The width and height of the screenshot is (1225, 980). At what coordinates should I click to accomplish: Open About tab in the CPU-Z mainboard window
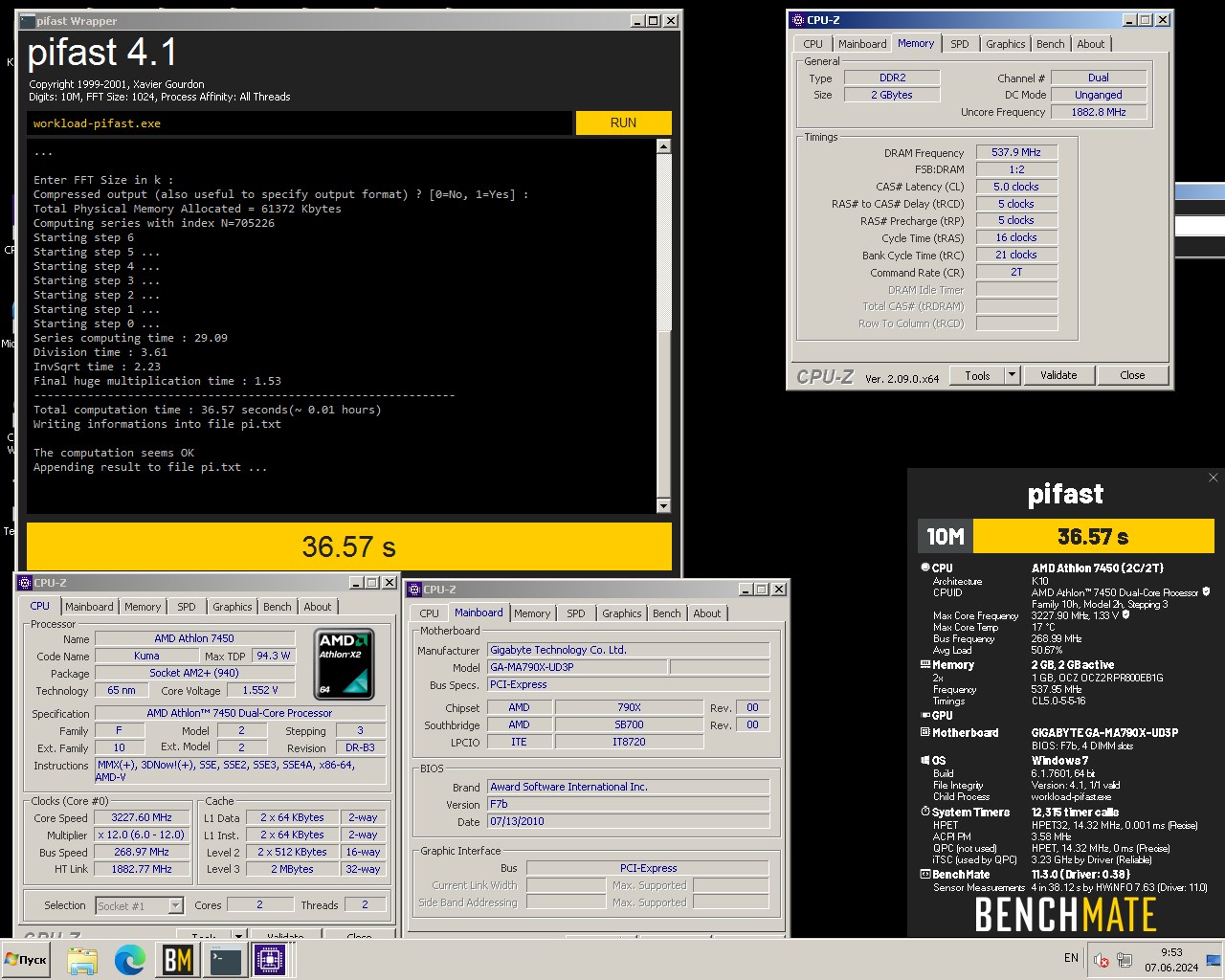pyautogui.click(x=707, y=613)
